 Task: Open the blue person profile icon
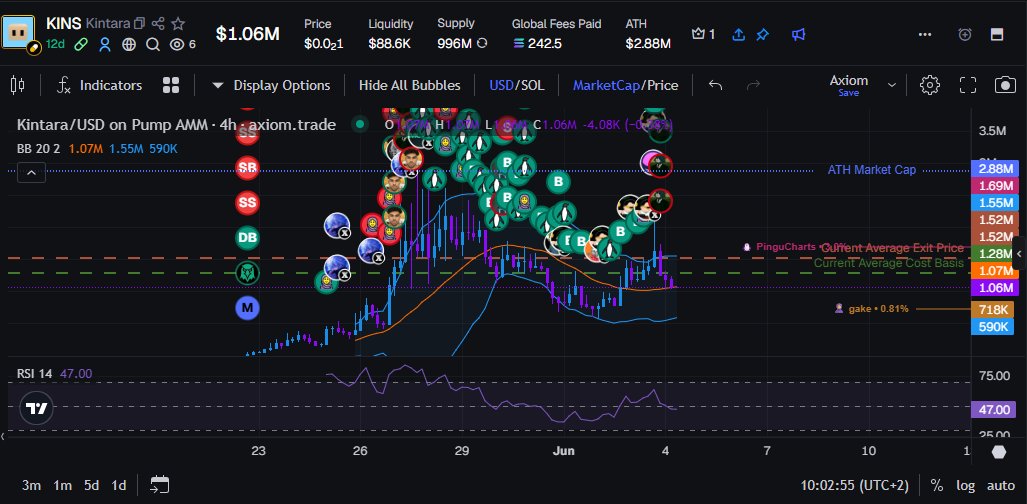(105, 44)
